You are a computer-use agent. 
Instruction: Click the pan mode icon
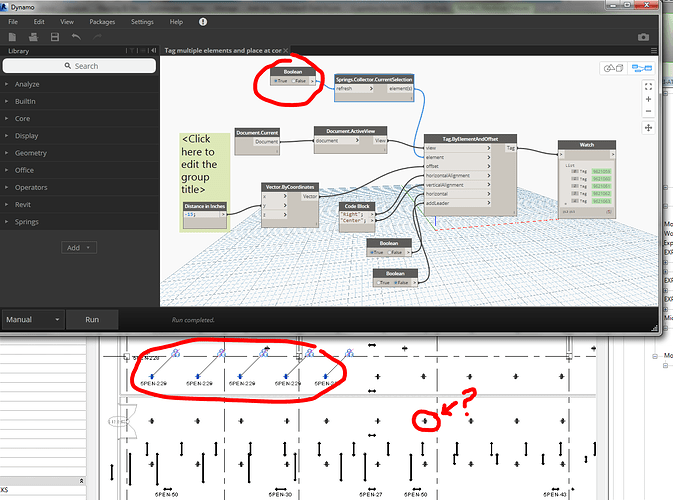648,127
